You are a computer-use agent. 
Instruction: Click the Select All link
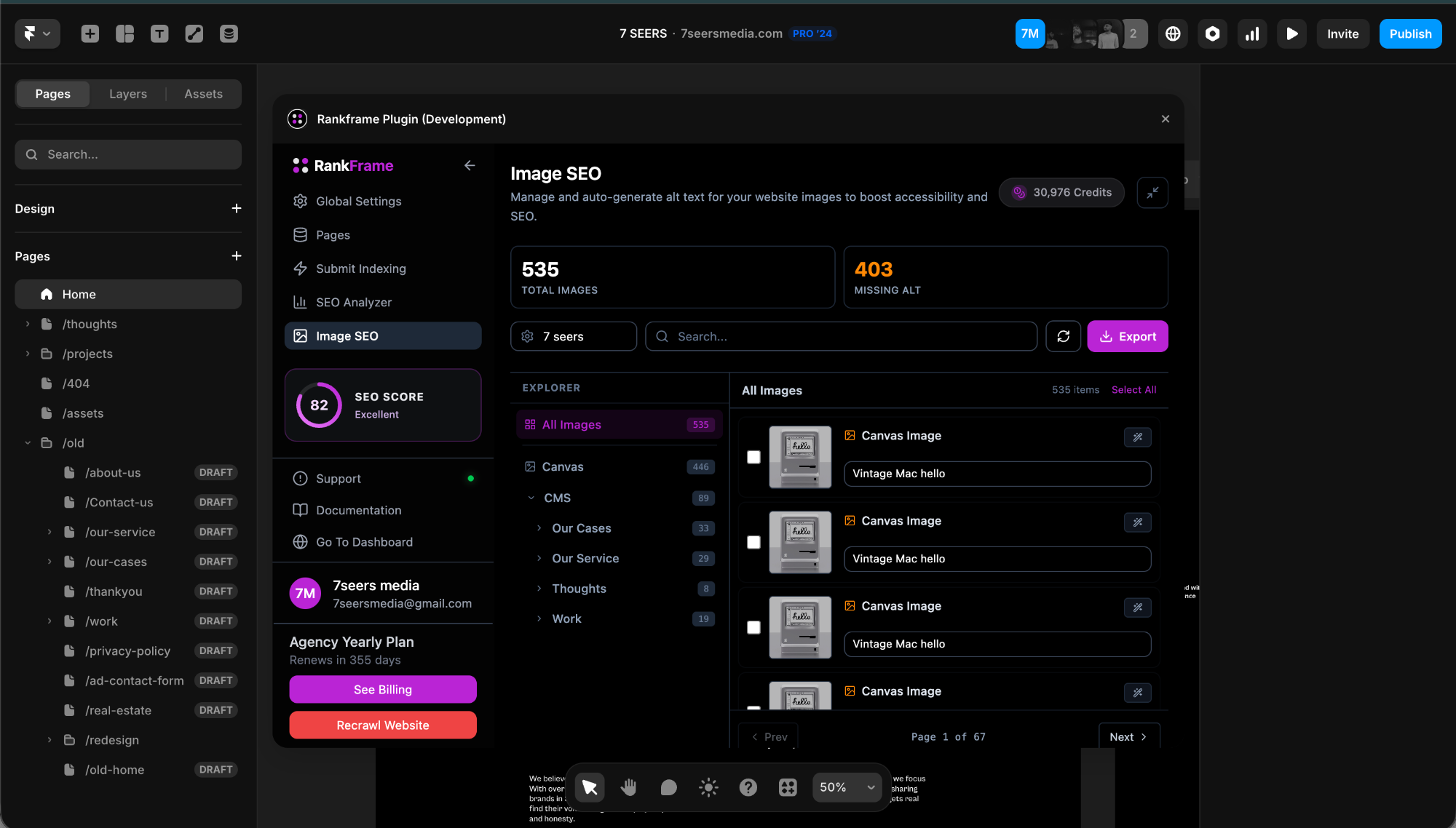[x=1133, y=390]
